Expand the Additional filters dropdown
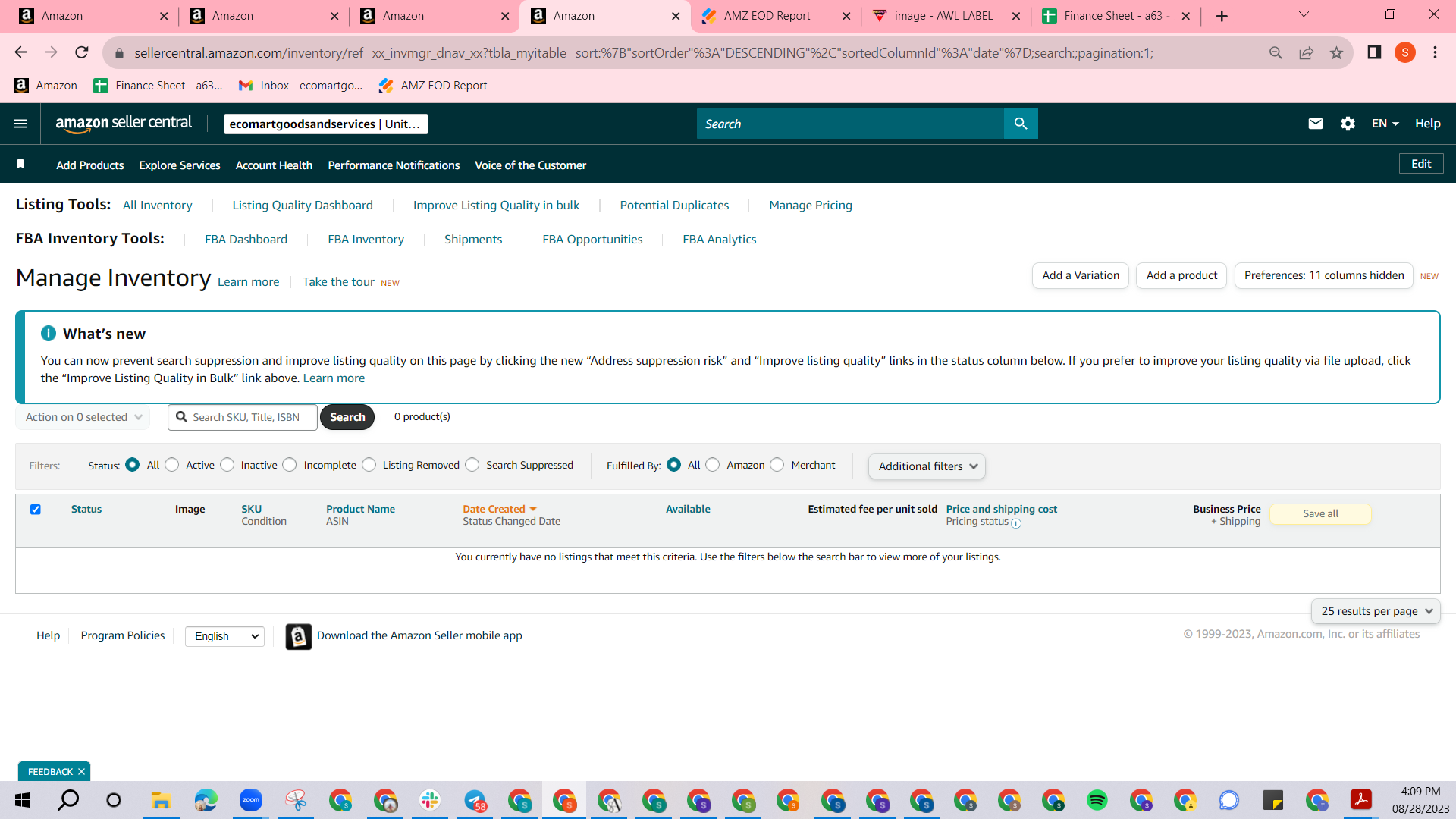The width and height of the screenshot is (1456, 819). pyautogui.click(x=927, y=466)
